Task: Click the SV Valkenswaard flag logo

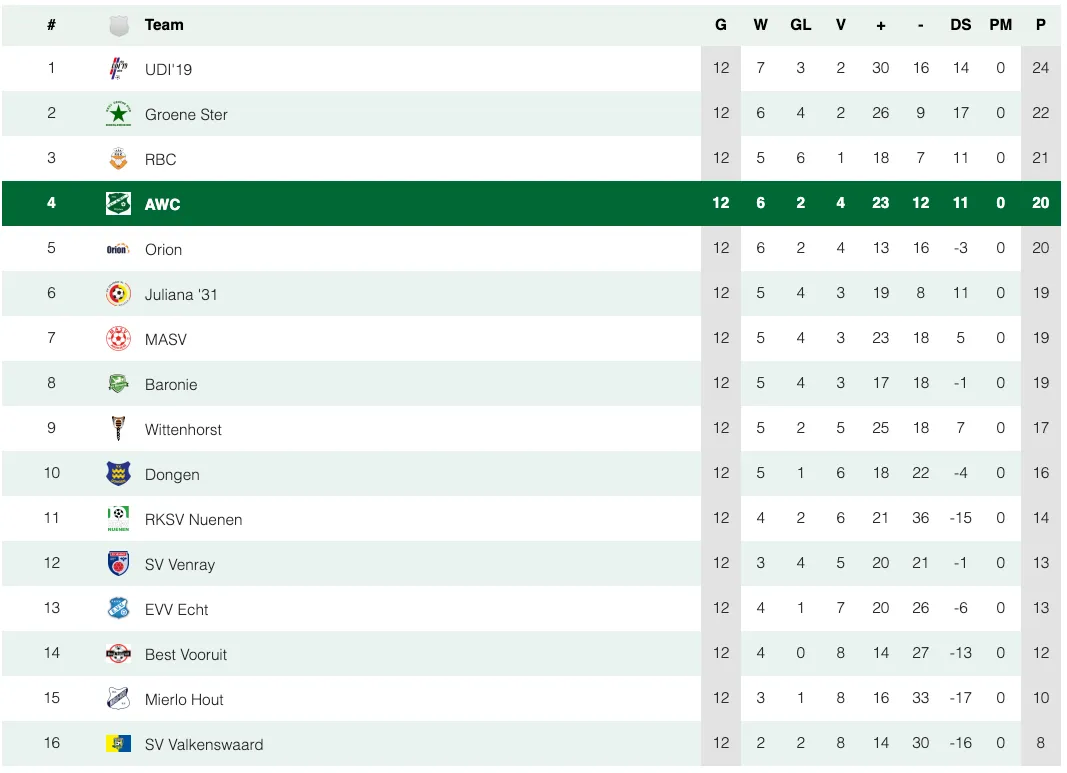Action: 118,744
